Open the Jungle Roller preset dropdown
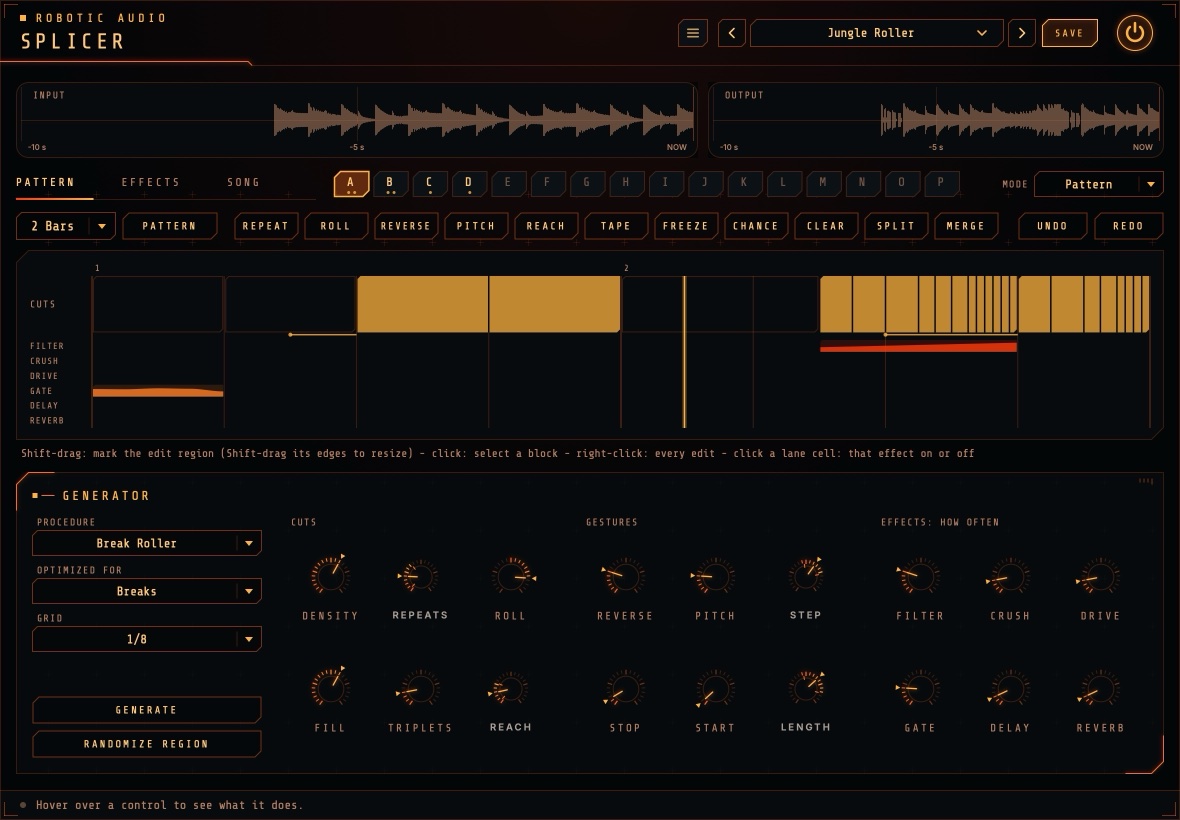 (x=877, y=33)
